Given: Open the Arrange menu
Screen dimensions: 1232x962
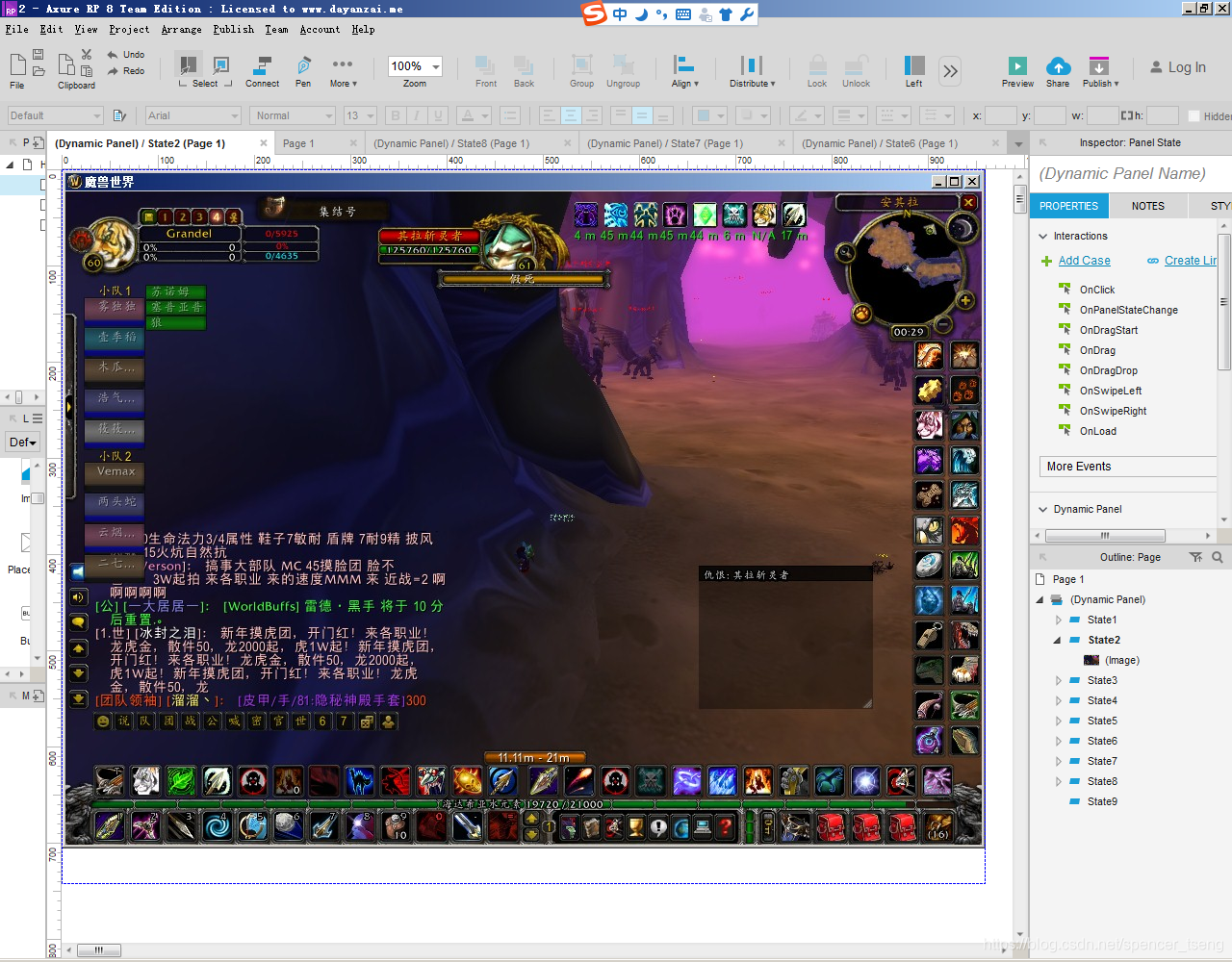Looking at the screenshot, I should (181, 30).
